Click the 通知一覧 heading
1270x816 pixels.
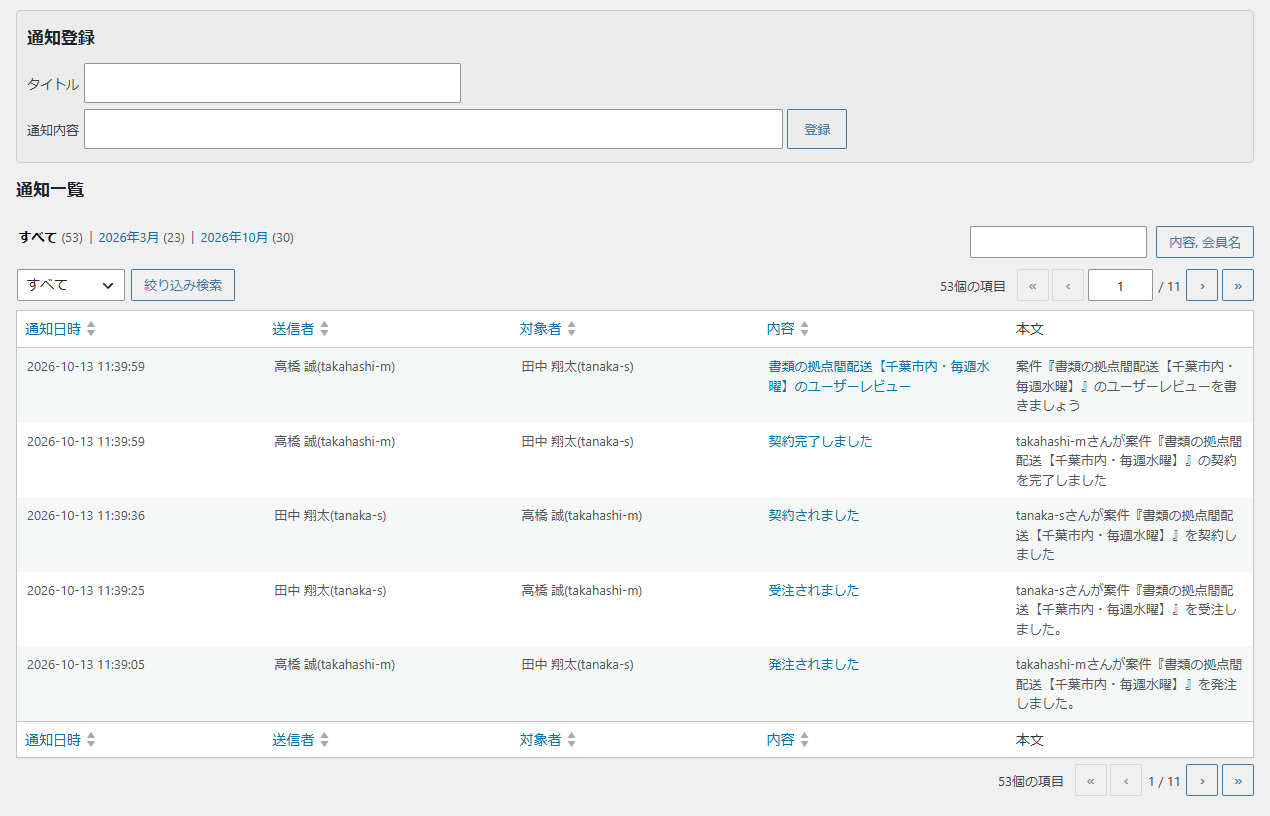(x=50, y=190)
